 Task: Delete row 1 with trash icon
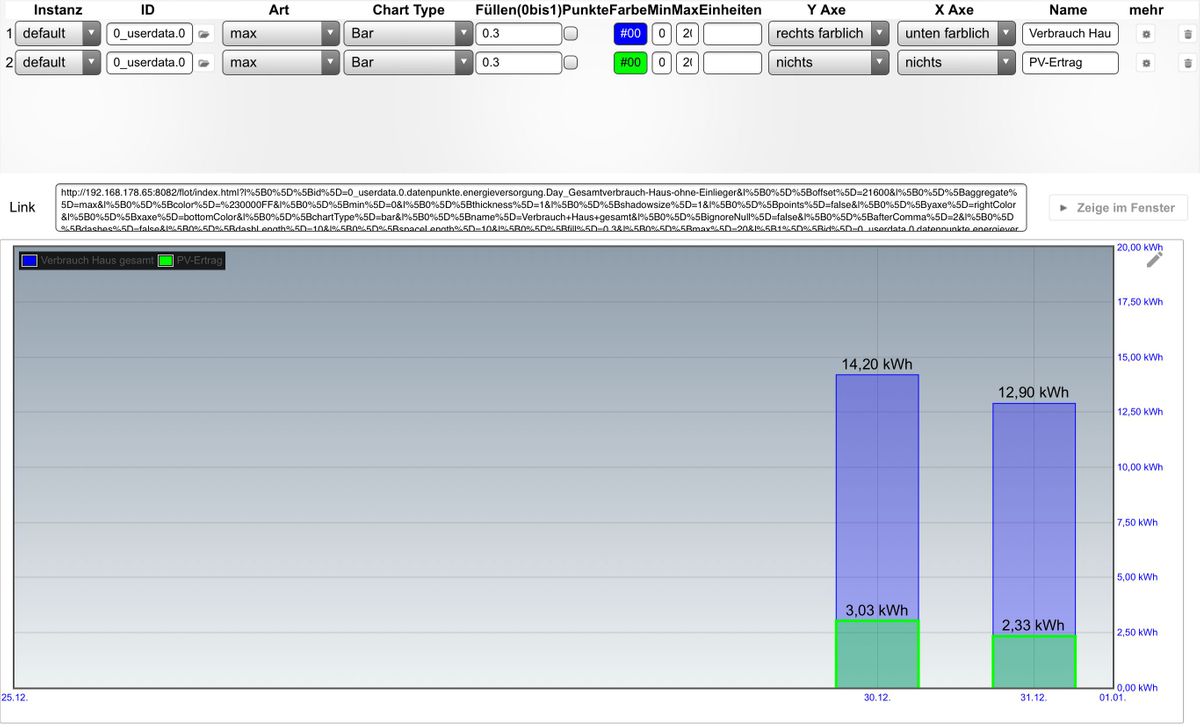[x=1187, y=33]
